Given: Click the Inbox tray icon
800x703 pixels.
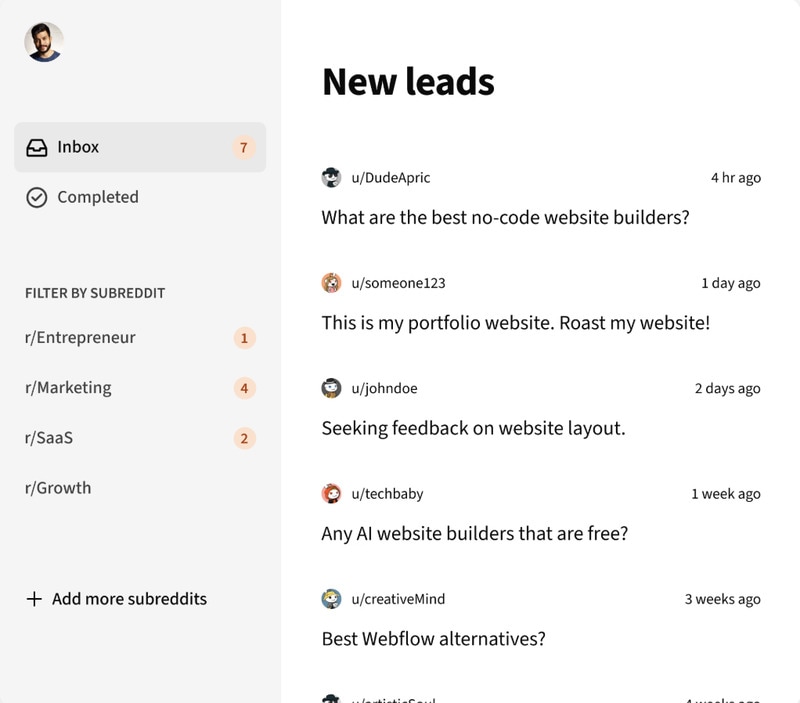Looking at the screenshot, I should coord(37,148).
